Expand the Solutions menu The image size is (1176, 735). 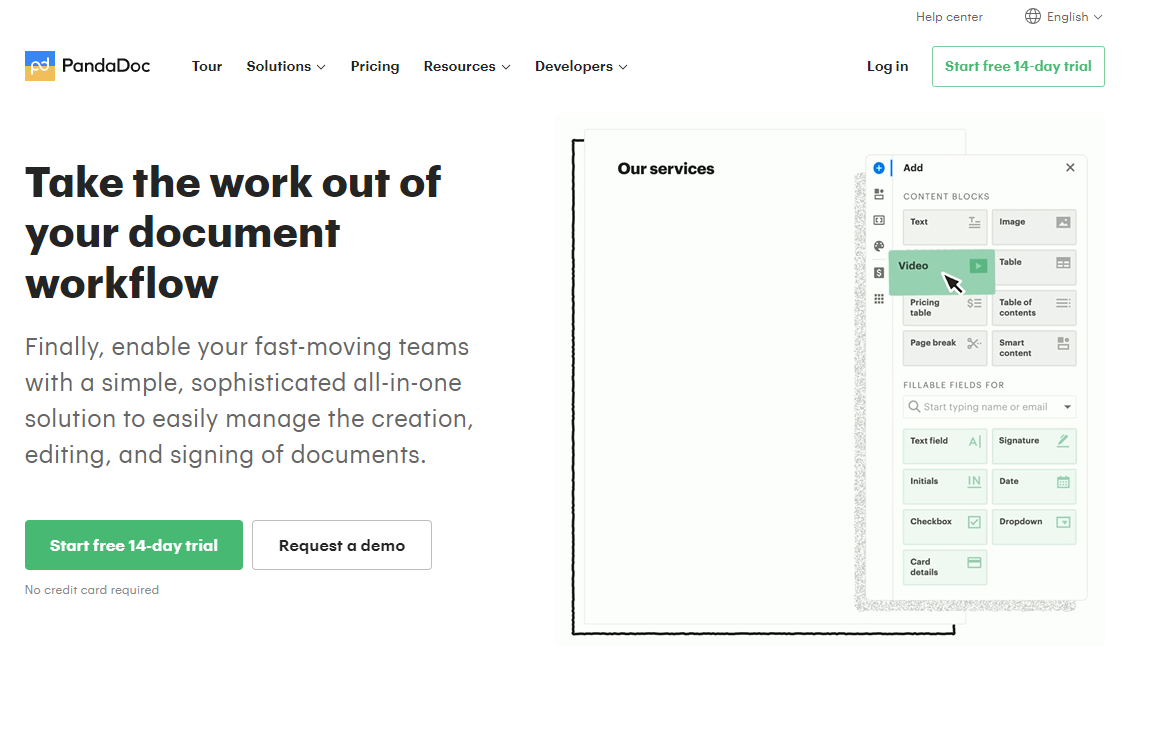(286, 66)
